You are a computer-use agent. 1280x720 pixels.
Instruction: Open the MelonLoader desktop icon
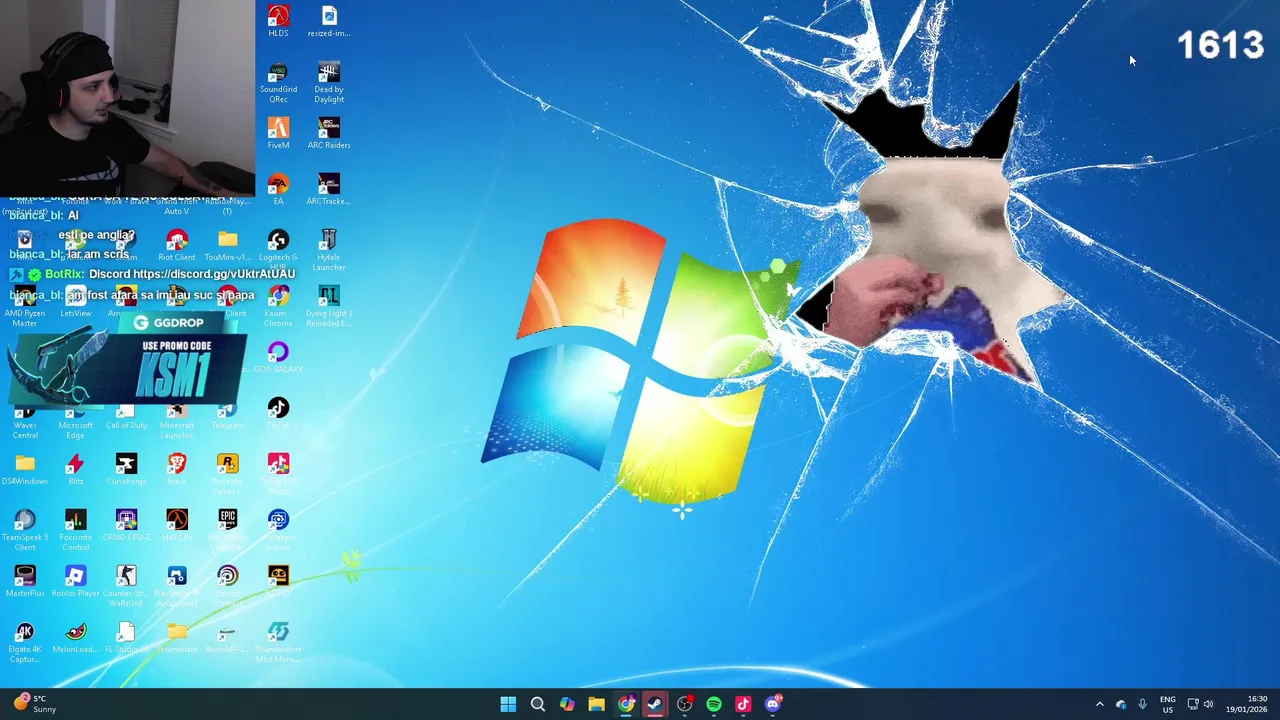(75, 637)
